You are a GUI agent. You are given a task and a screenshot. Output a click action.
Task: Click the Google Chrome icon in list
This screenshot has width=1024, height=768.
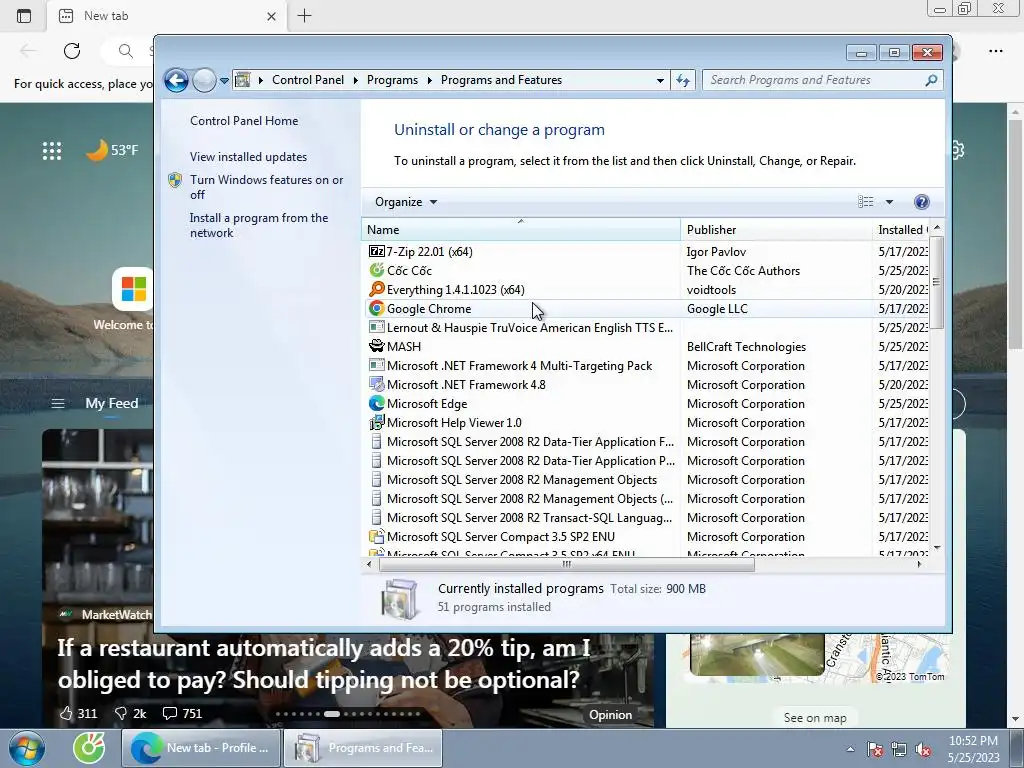pos(377,308)
